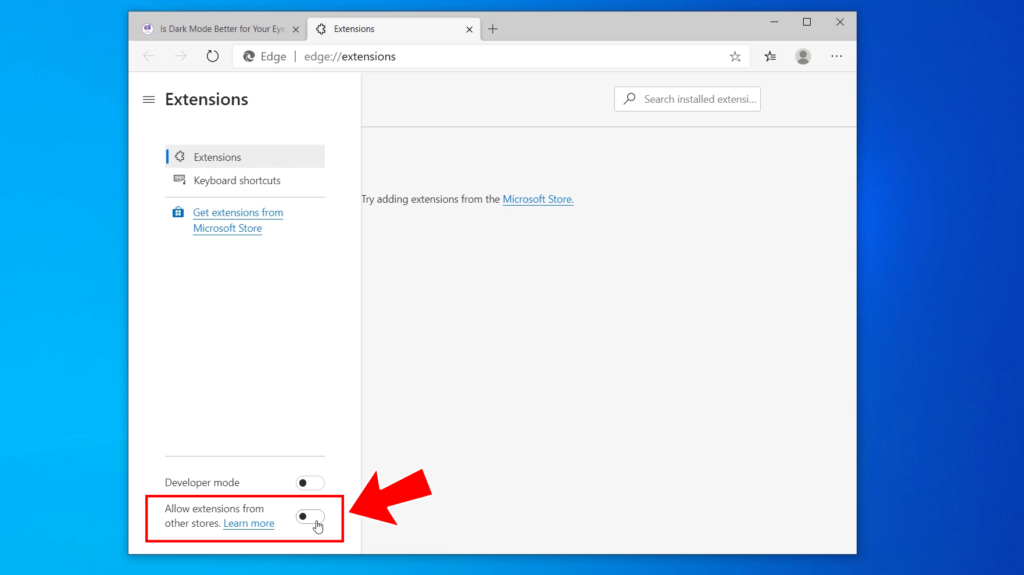
Task: Open the user profile avatar
Action: [803, 56]
